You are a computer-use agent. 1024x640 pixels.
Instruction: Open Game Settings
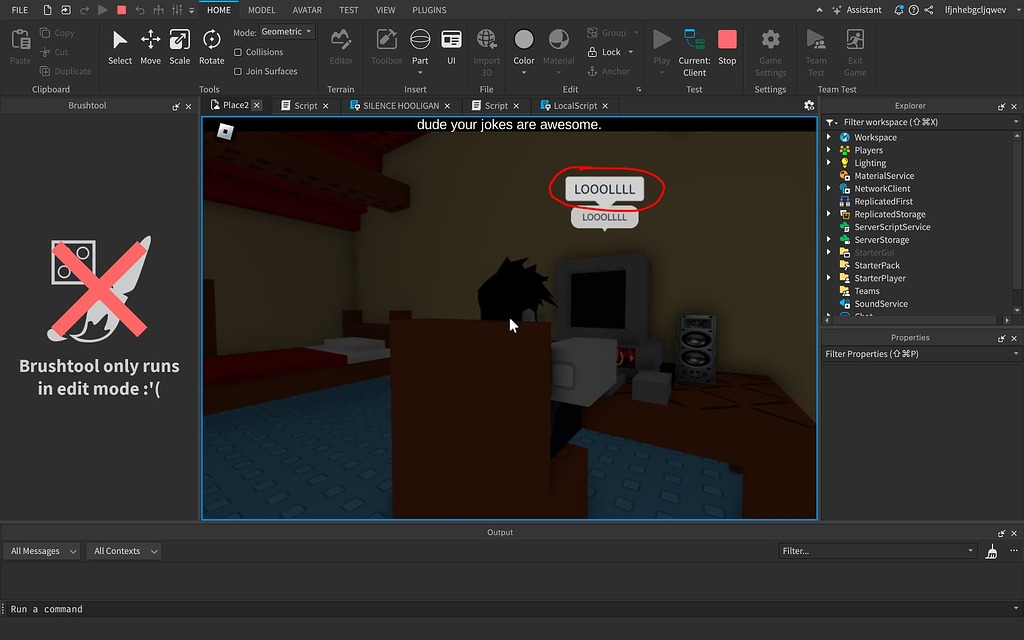coord(769,47)
